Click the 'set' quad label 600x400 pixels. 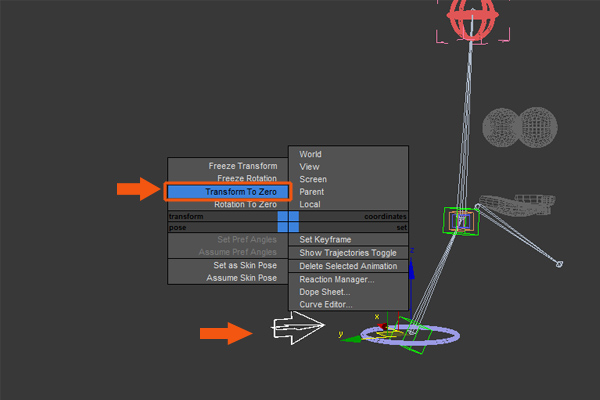pos(402,228)
